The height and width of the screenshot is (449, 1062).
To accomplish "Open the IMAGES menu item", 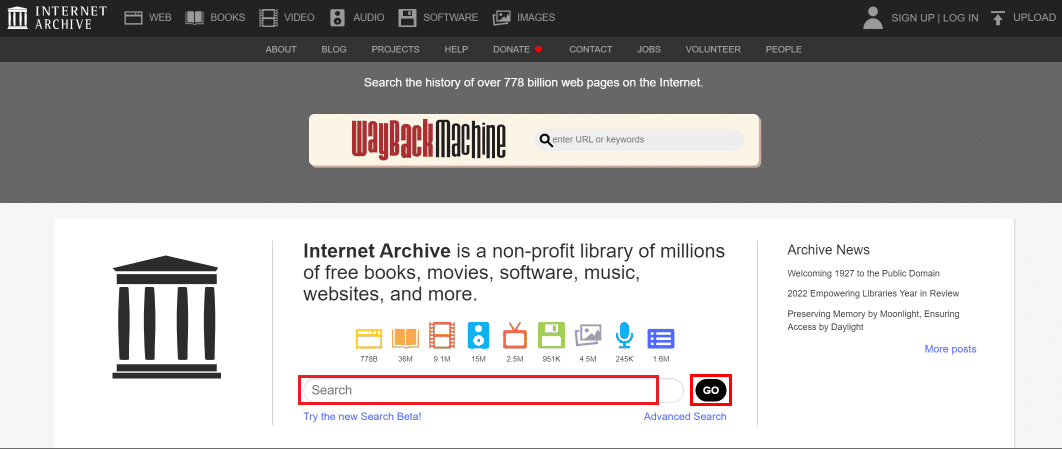I will click(x=536, y=18).
